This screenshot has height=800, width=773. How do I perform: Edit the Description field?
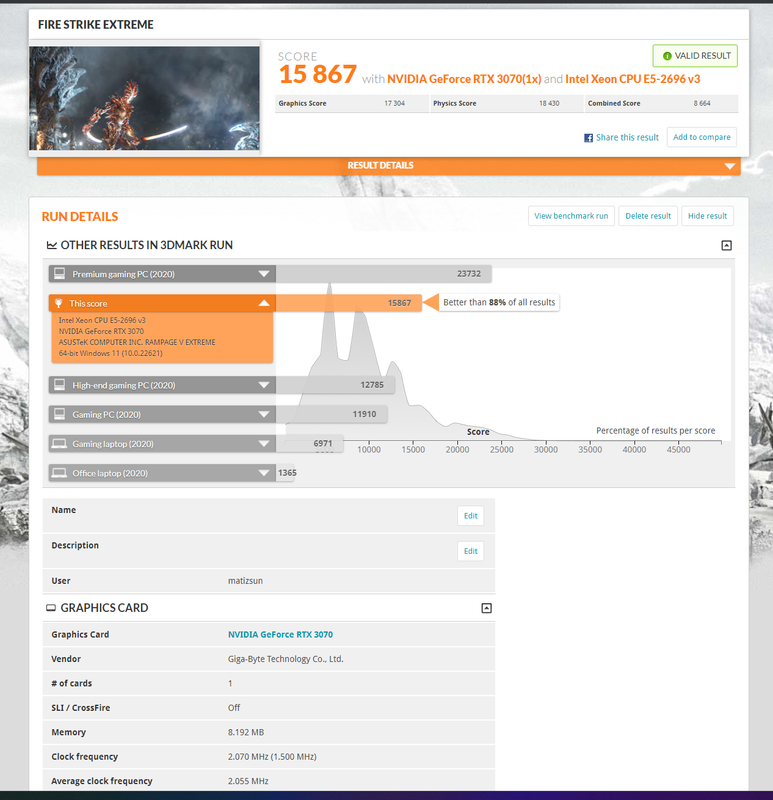tap(470, 551)
